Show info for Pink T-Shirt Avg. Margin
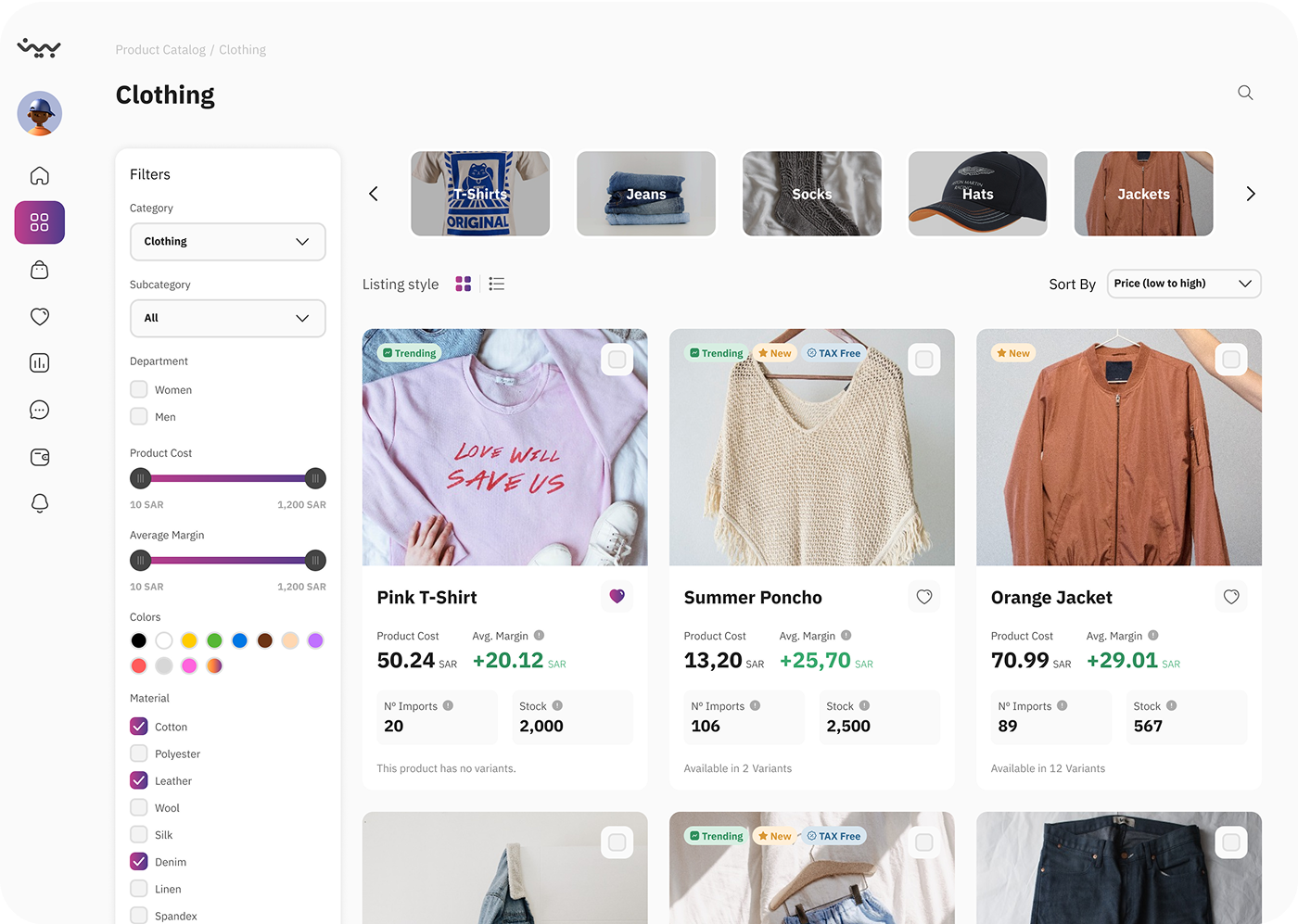1298x924 pixels. click(x=539, y=636)
